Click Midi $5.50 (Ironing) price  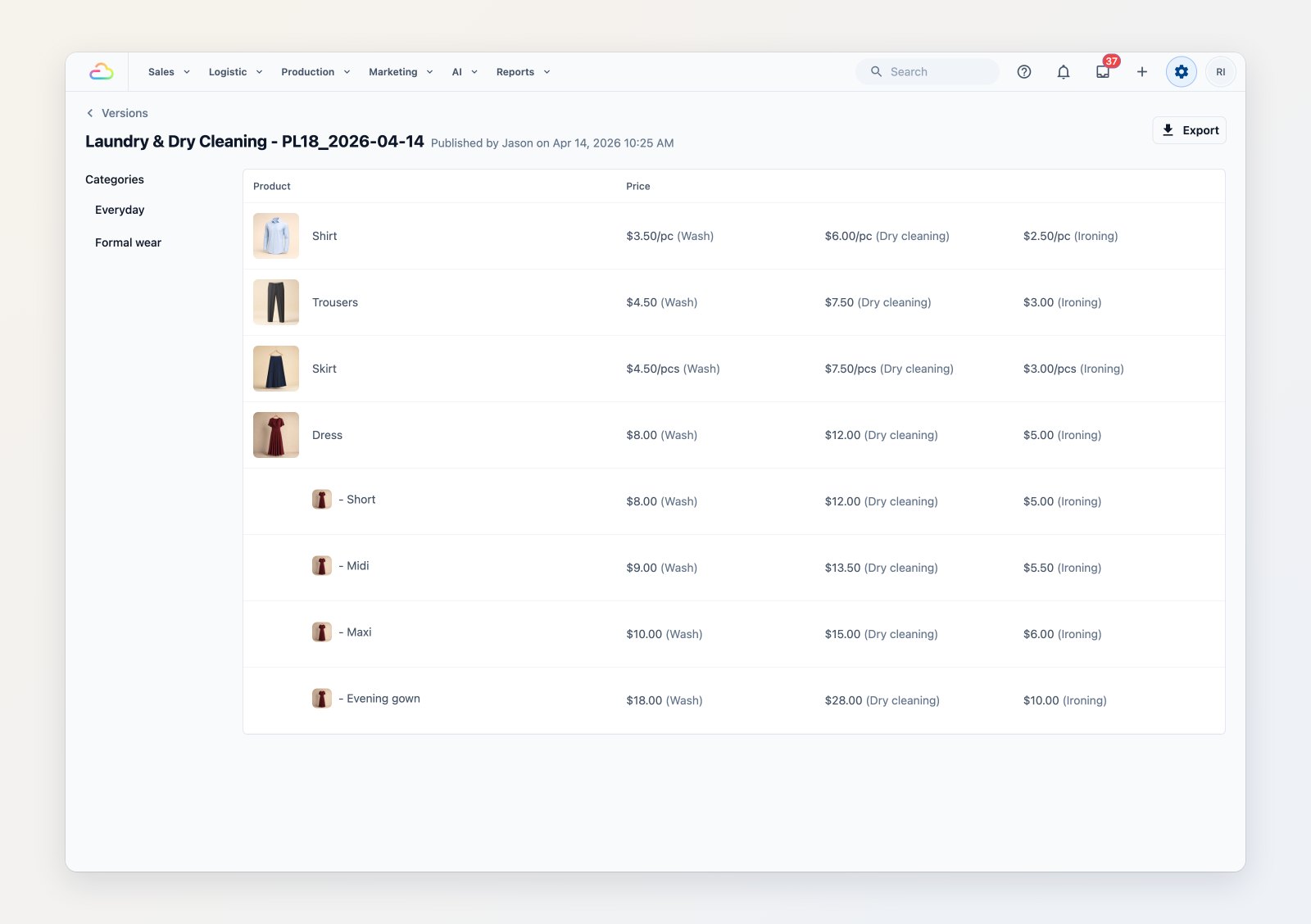pyautogui.click(x=1063, y=568)
